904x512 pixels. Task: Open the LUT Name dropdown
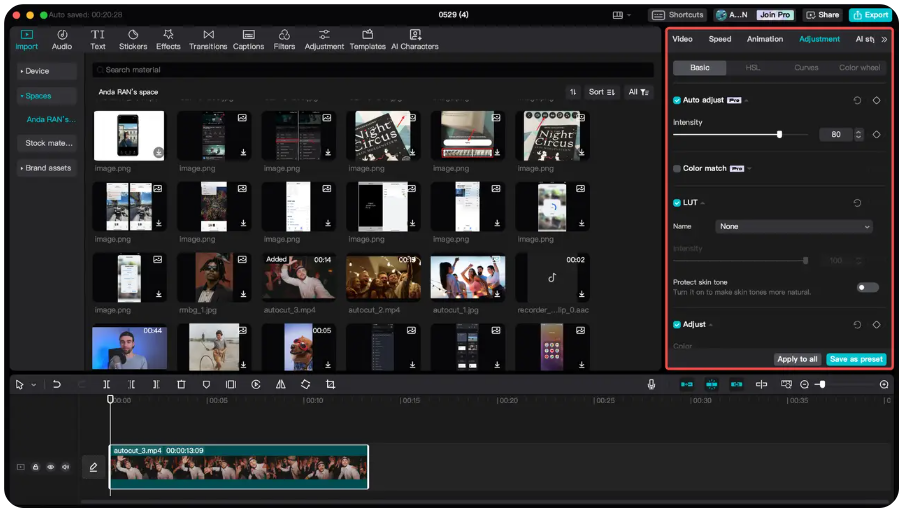click(794, 227)
